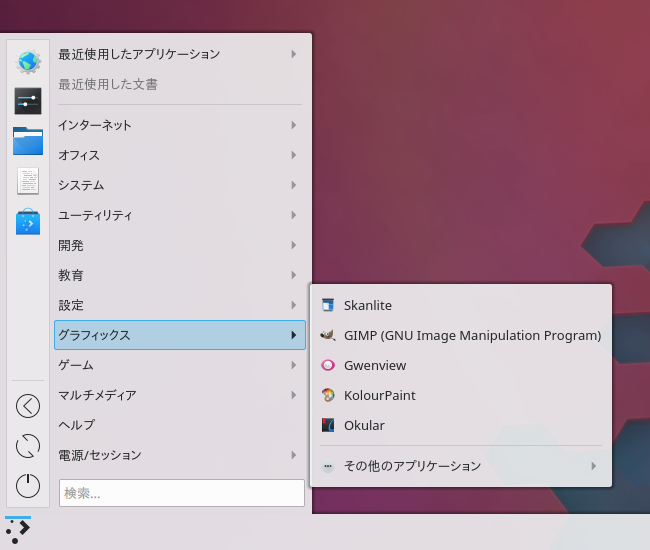Open the マルチメディア category
650x550 pixels.
click(180, 395)
